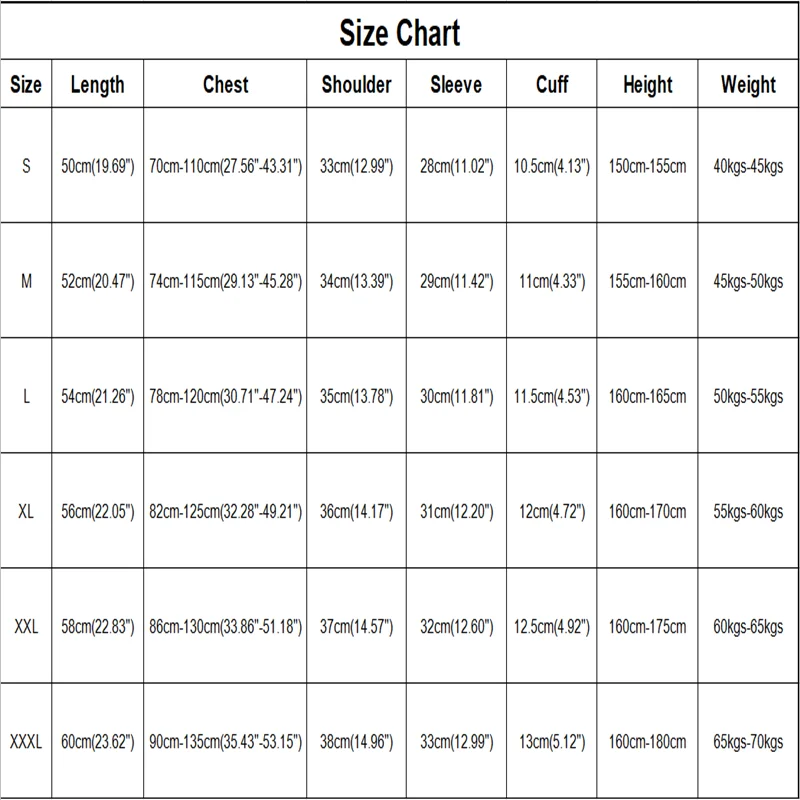The image size is (800, 800).
Task: Select the Shoulder column header
Action: 356,85
